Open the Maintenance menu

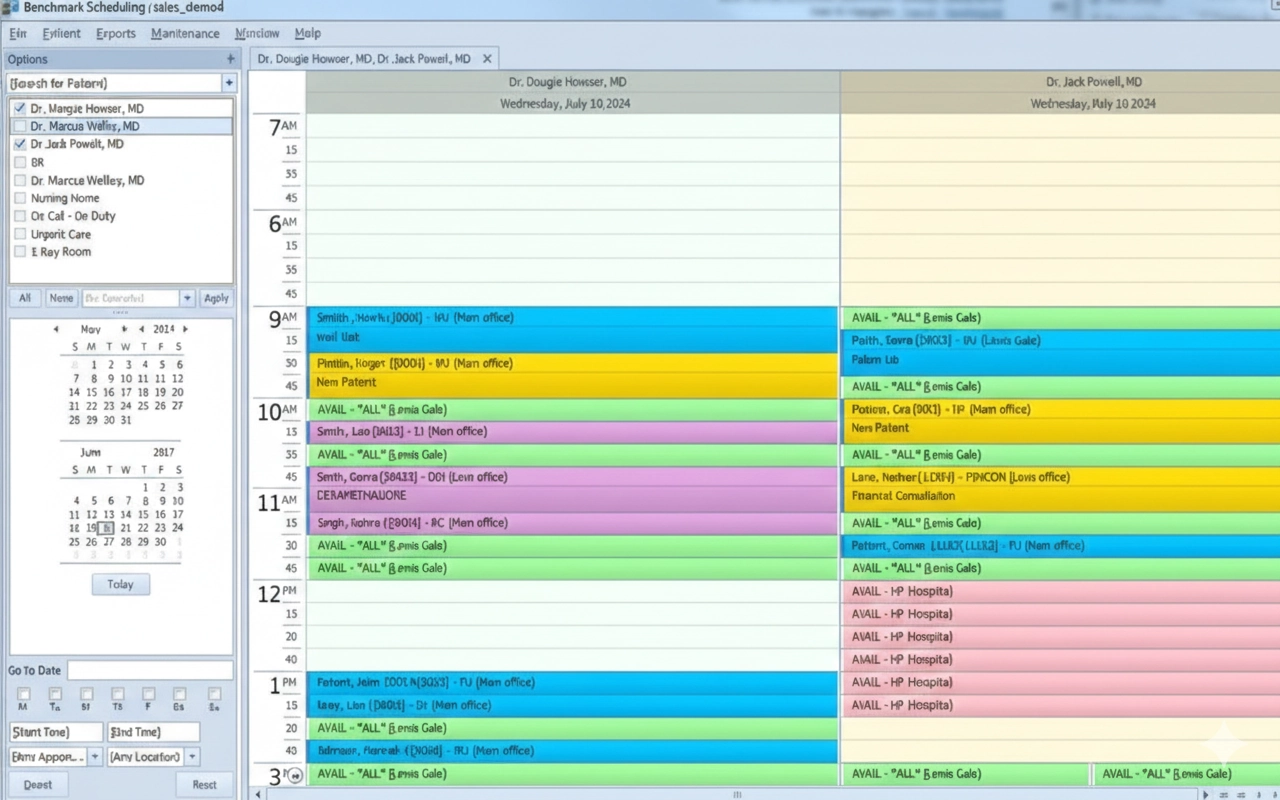185,33
